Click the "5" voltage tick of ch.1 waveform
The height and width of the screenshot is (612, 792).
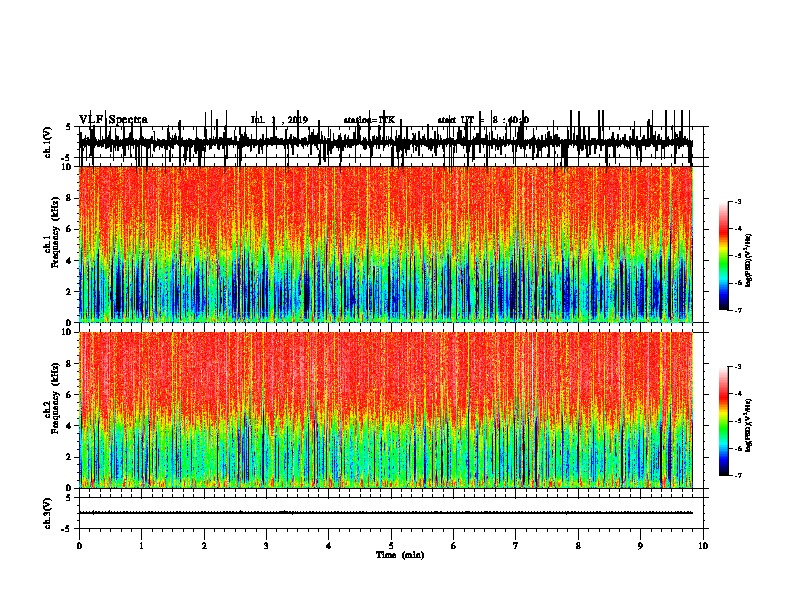pos(68,127)
